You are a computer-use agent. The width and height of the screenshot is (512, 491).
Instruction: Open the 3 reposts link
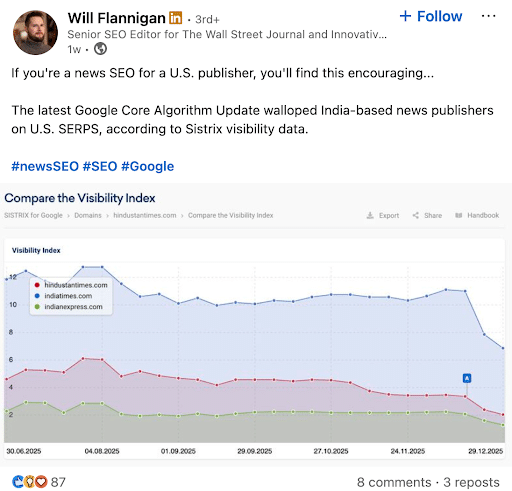(471, 482)
